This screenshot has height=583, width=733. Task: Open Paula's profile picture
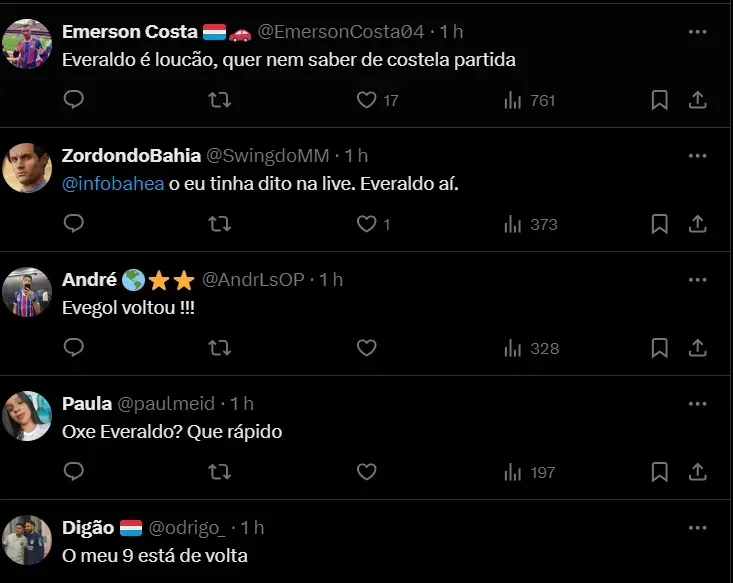coord(27,416)
